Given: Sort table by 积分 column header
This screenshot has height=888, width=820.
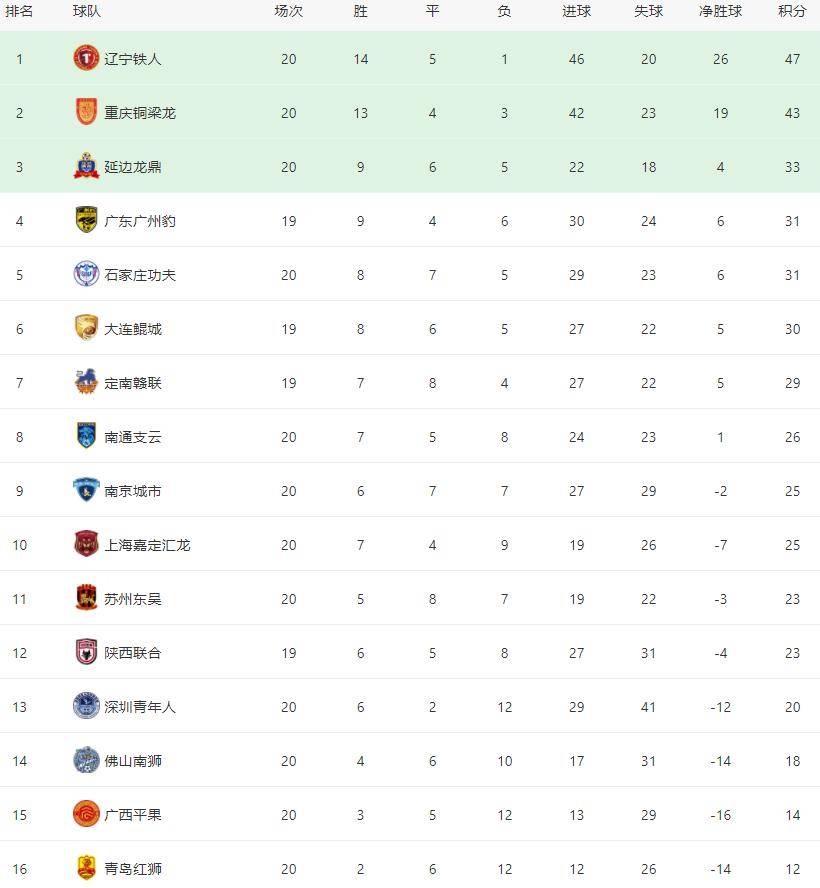Looking at the screenshot, I should click(792, 11).
